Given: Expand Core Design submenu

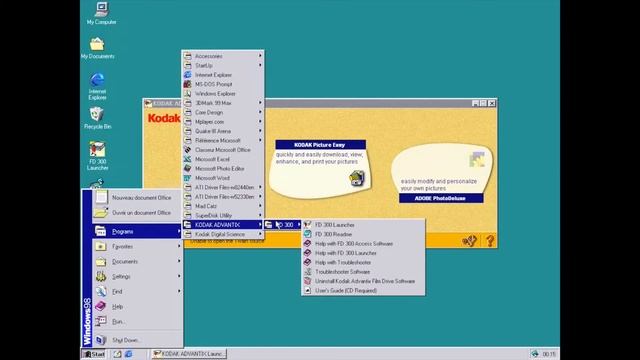Looking at the screenshot, I should [222, 112].
